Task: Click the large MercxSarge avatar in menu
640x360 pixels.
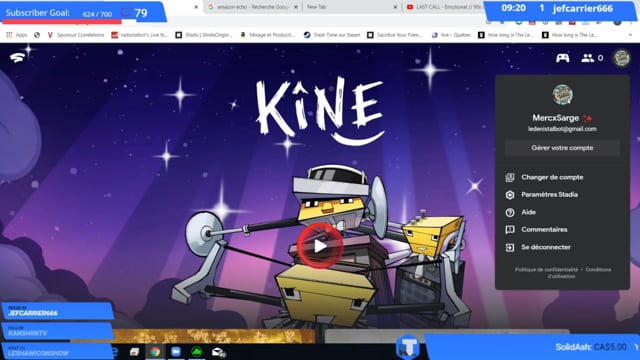Action: click(x=562, y=95)
